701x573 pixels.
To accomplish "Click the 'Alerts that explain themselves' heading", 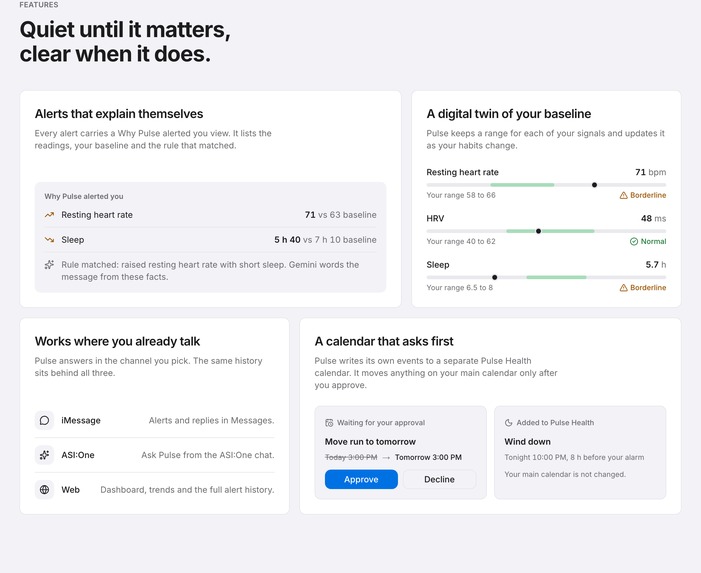I will 119,114.
